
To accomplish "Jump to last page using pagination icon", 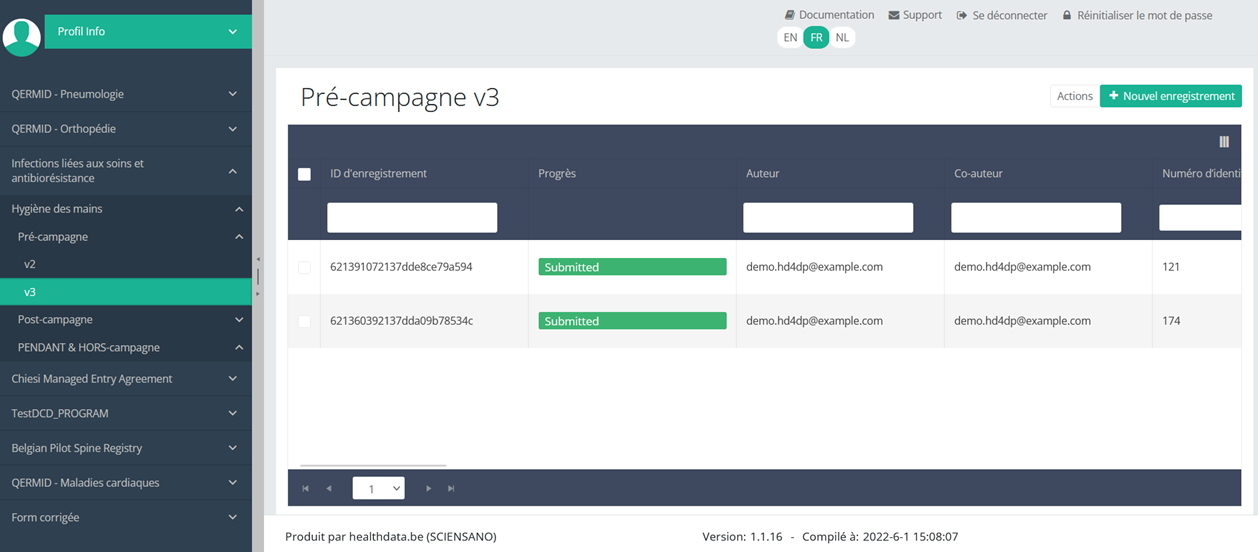I will (x=452, y=489).
